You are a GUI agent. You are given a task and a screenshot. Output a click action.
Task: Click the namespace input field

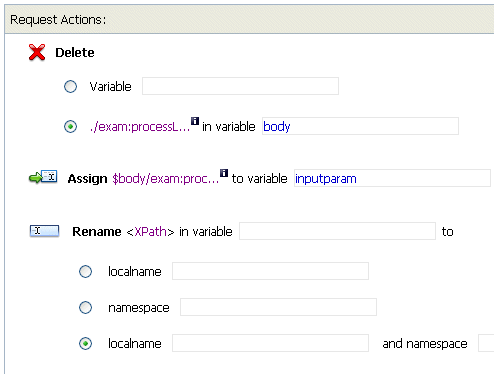click(278, 307)
